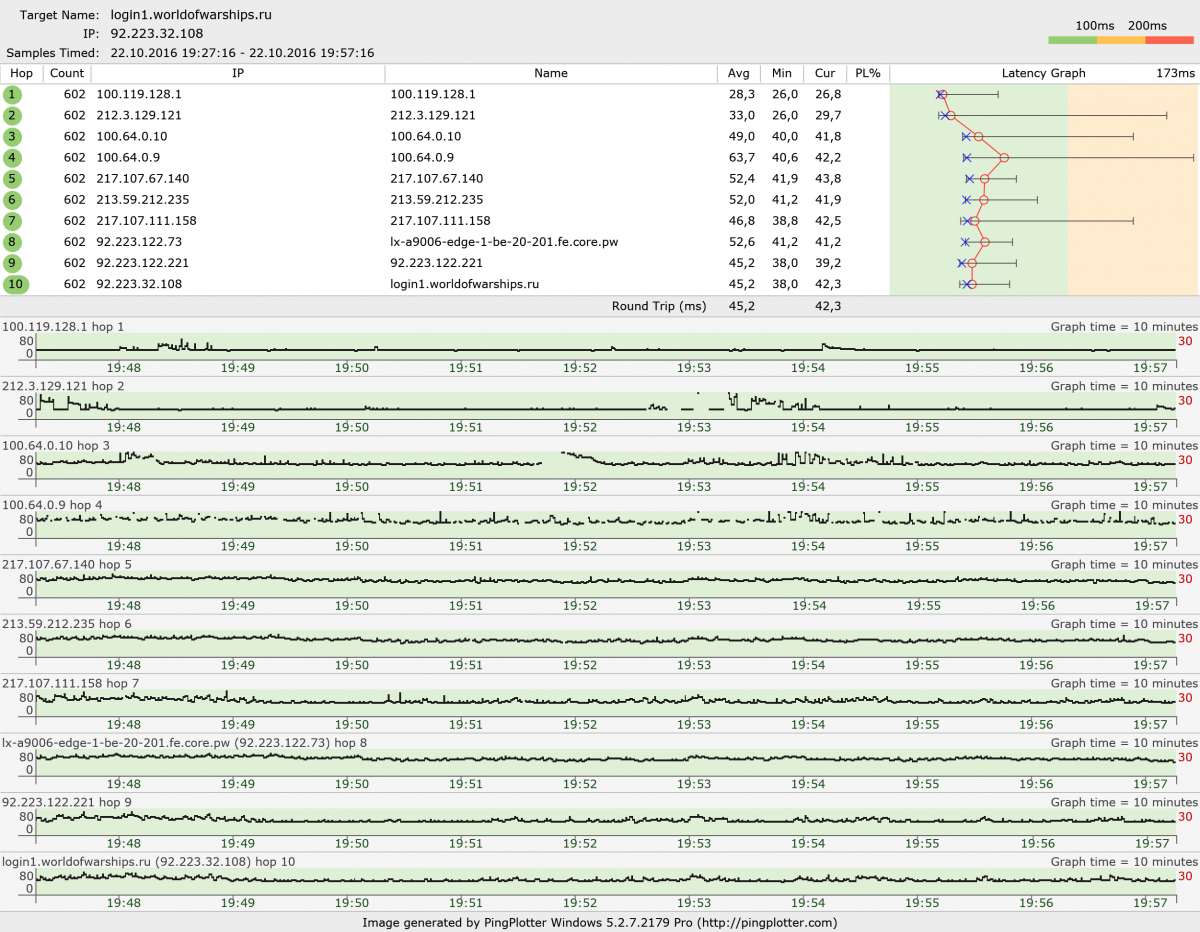
Task: Click the 213.59.212.235 hop 6 timeline graph
Action: pyautogui.click(x=606, y=643)
